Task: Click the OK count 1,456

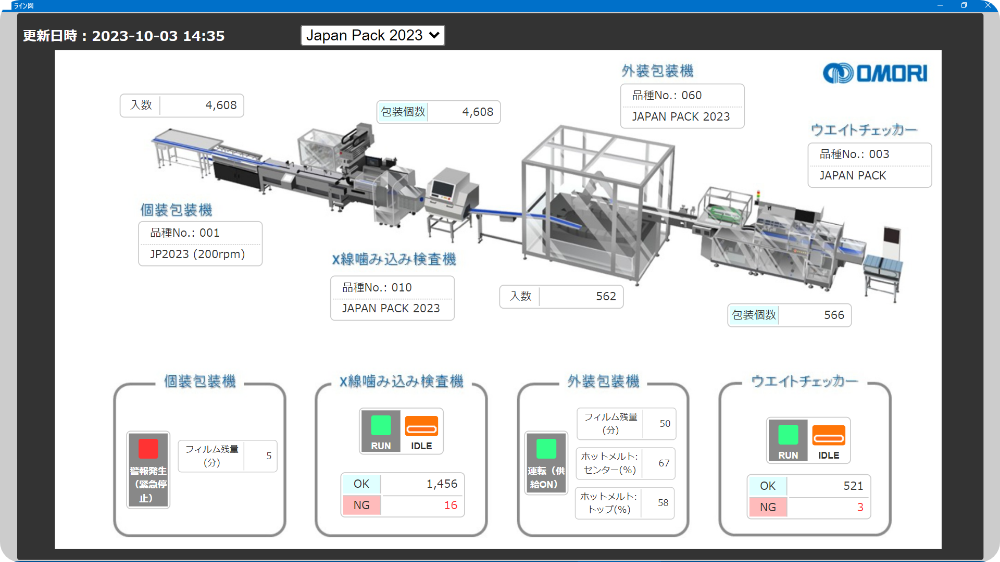Action: 441,484
